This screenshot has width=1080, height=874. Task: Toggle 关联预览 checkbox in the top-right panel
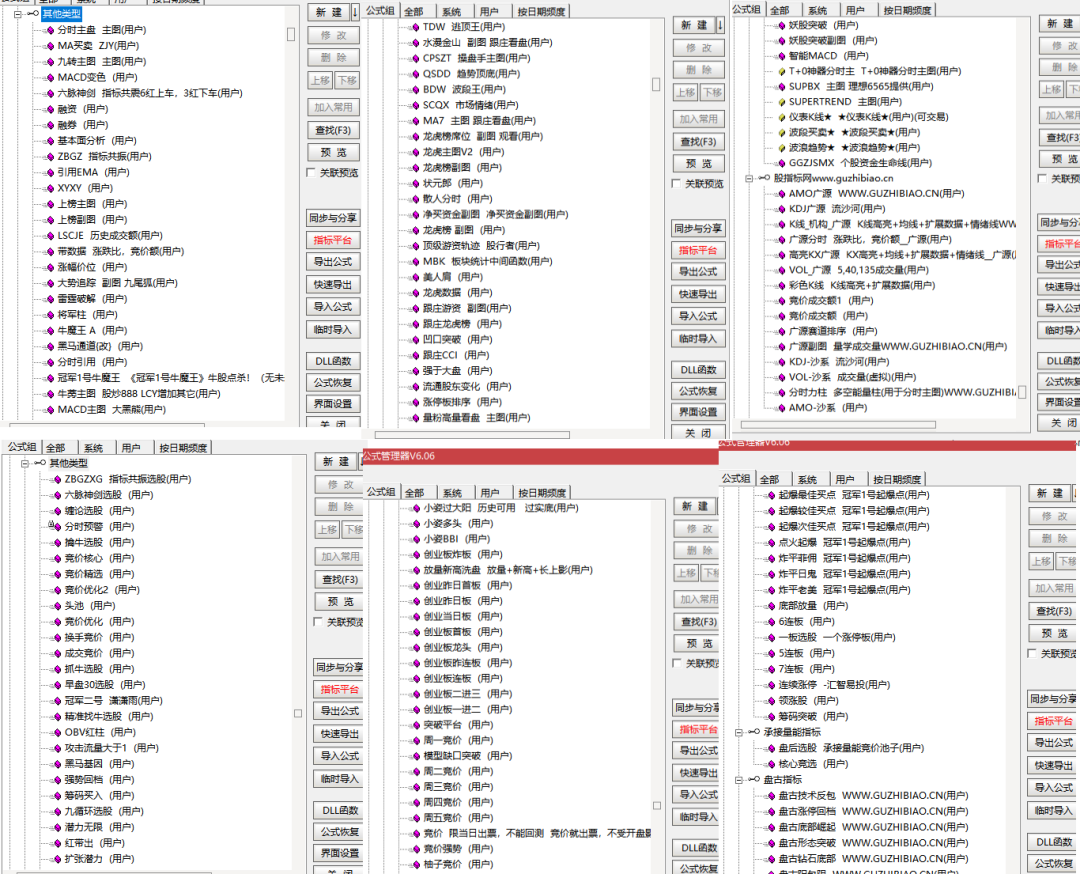[x=1042, y=179]
